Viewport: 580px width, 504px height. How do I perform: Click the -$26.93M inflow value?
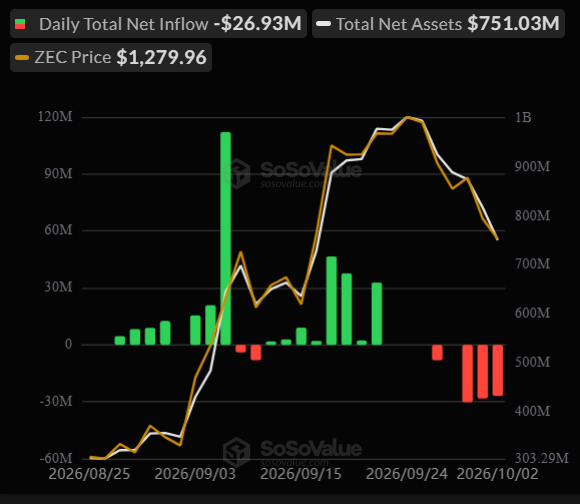coord(258,24)
